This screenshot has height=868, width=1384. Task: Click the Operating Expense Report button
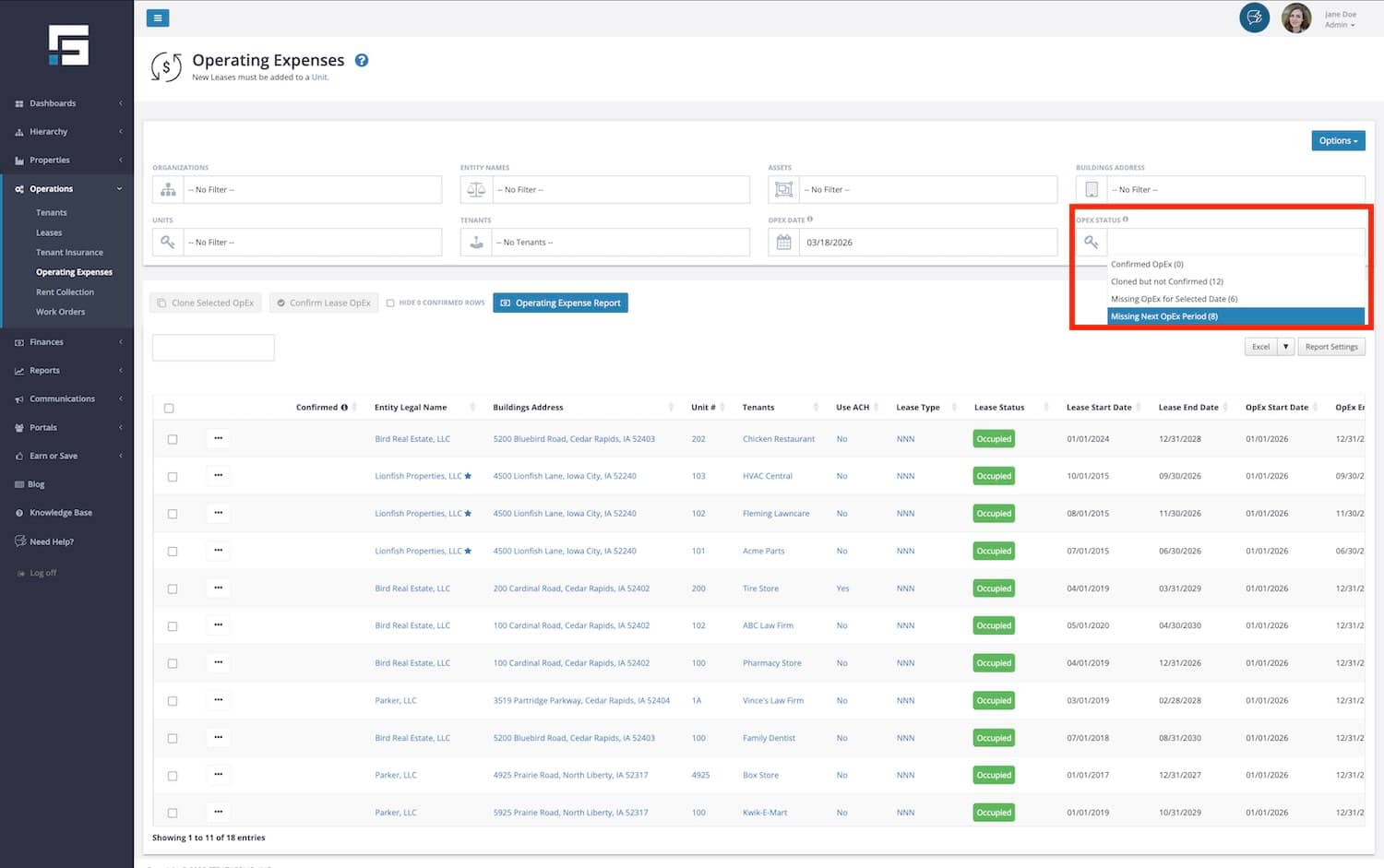[560, 303]
